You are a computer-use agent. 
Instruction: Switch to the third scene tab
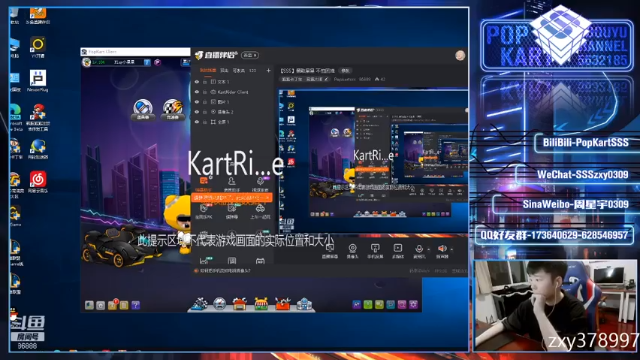coord(238,71)
